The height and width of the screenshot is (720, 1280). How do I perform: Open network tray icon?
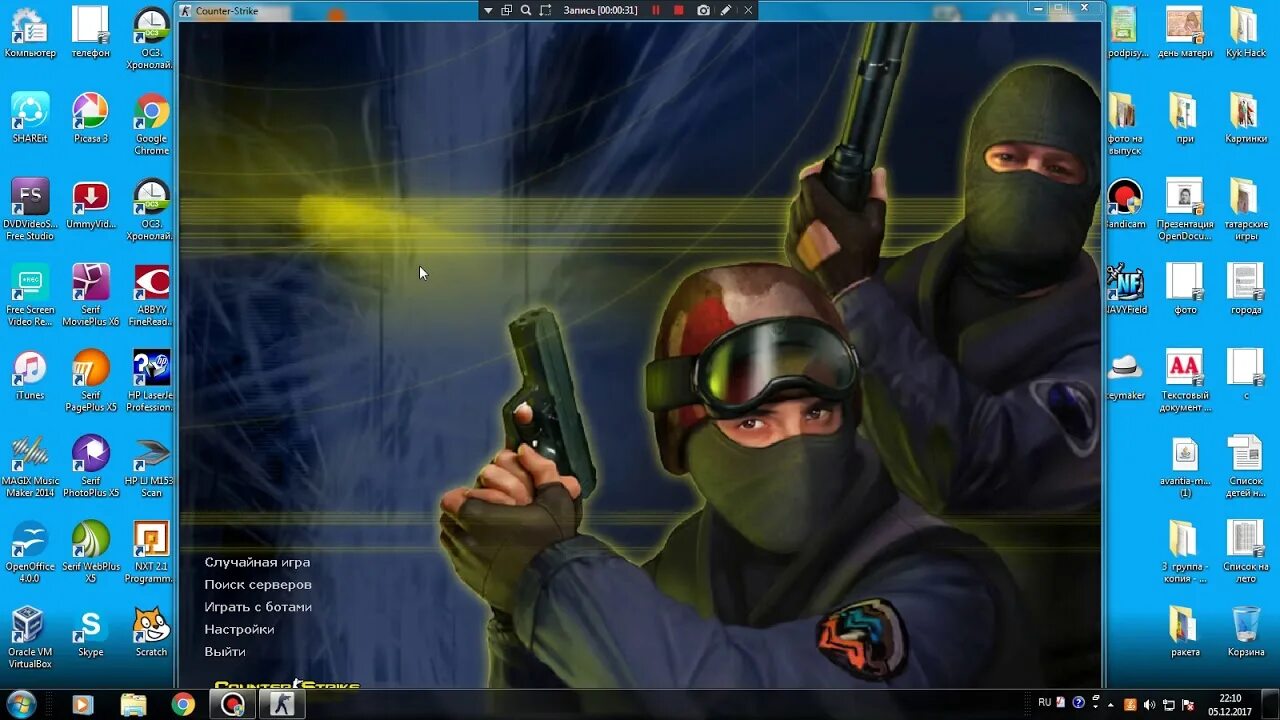tap(1168, 705)
